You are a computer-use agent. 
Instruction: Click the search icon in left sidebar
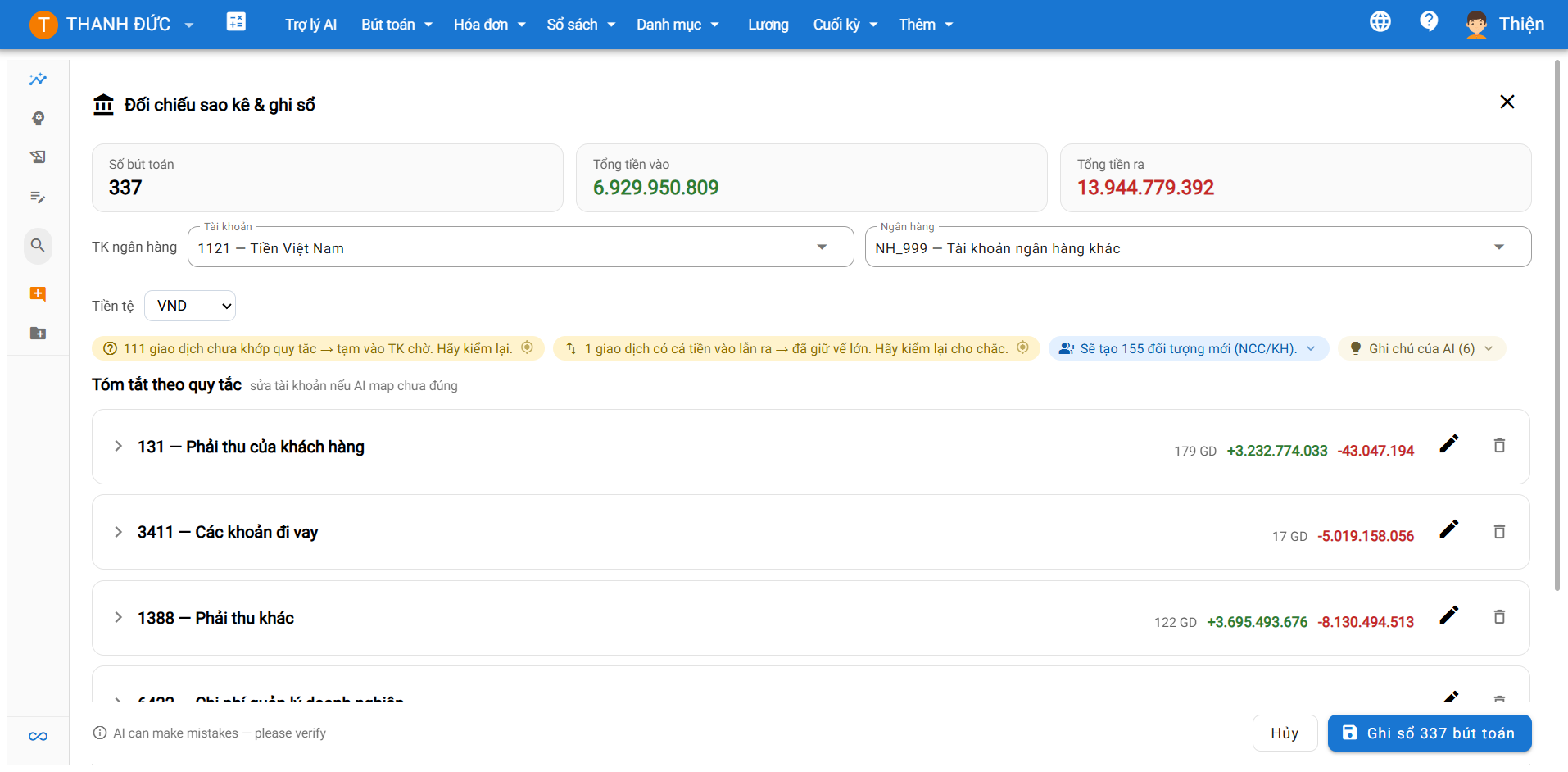pyautogui.click(x=38, y=246)
